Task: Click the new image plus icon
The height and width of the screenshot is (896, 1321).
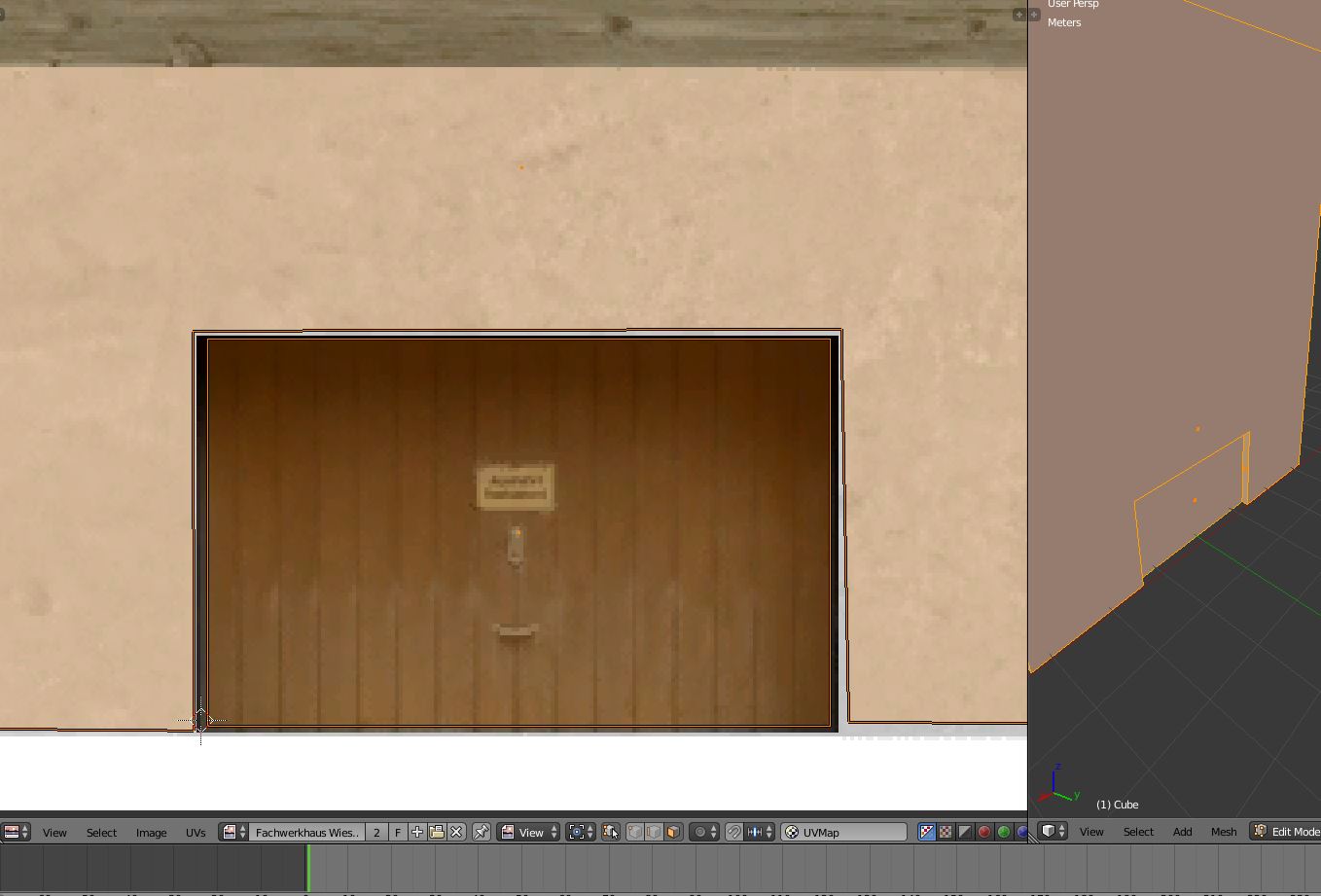Action: (x=417, y=832)
